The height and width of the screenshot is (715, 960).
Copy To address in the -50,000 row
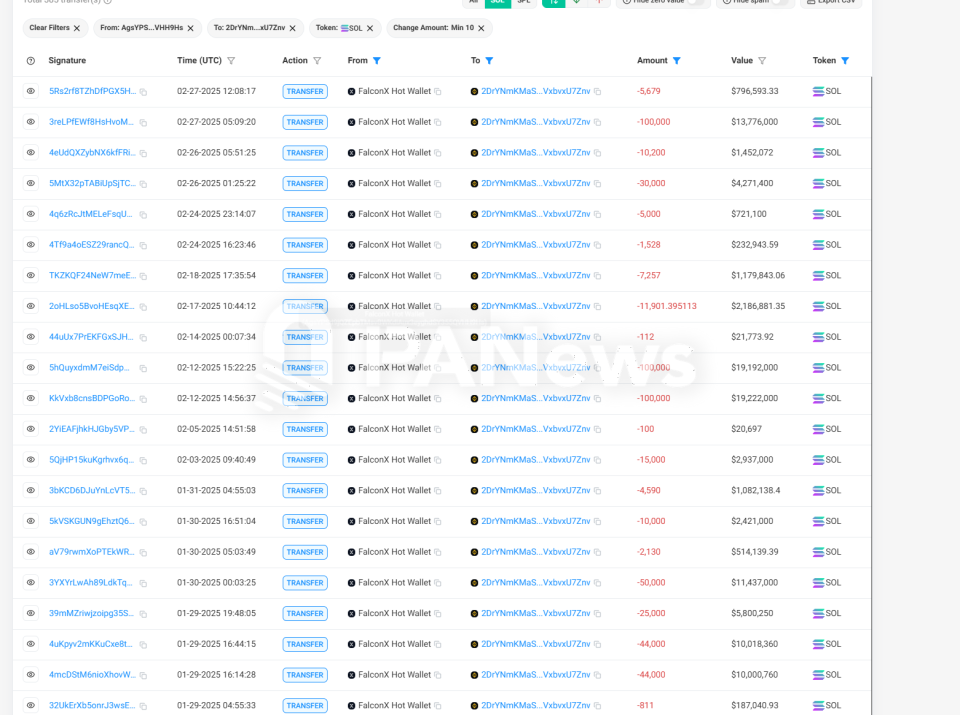point(598,583)
